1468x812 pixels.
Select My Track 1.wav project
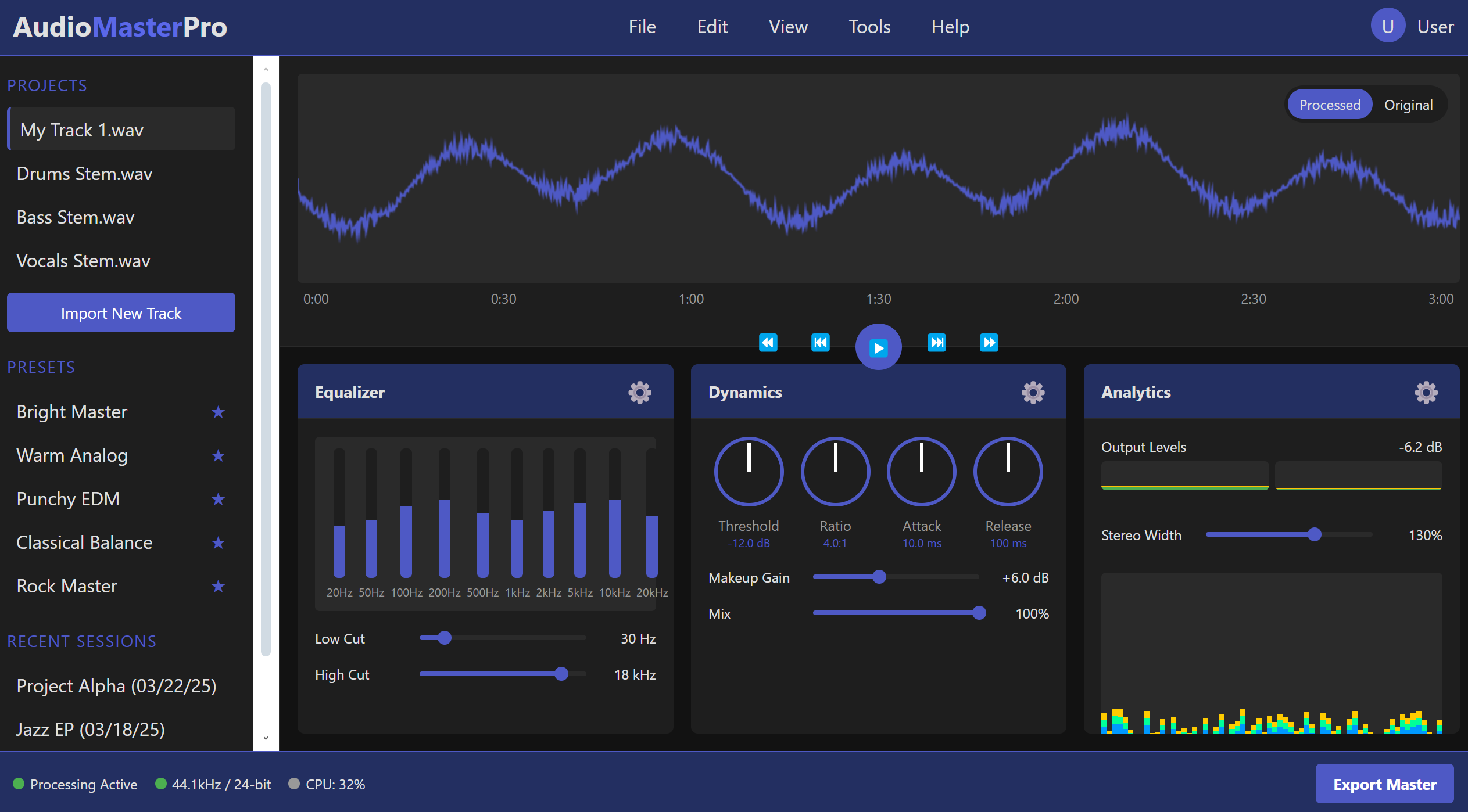click(121, 129)
